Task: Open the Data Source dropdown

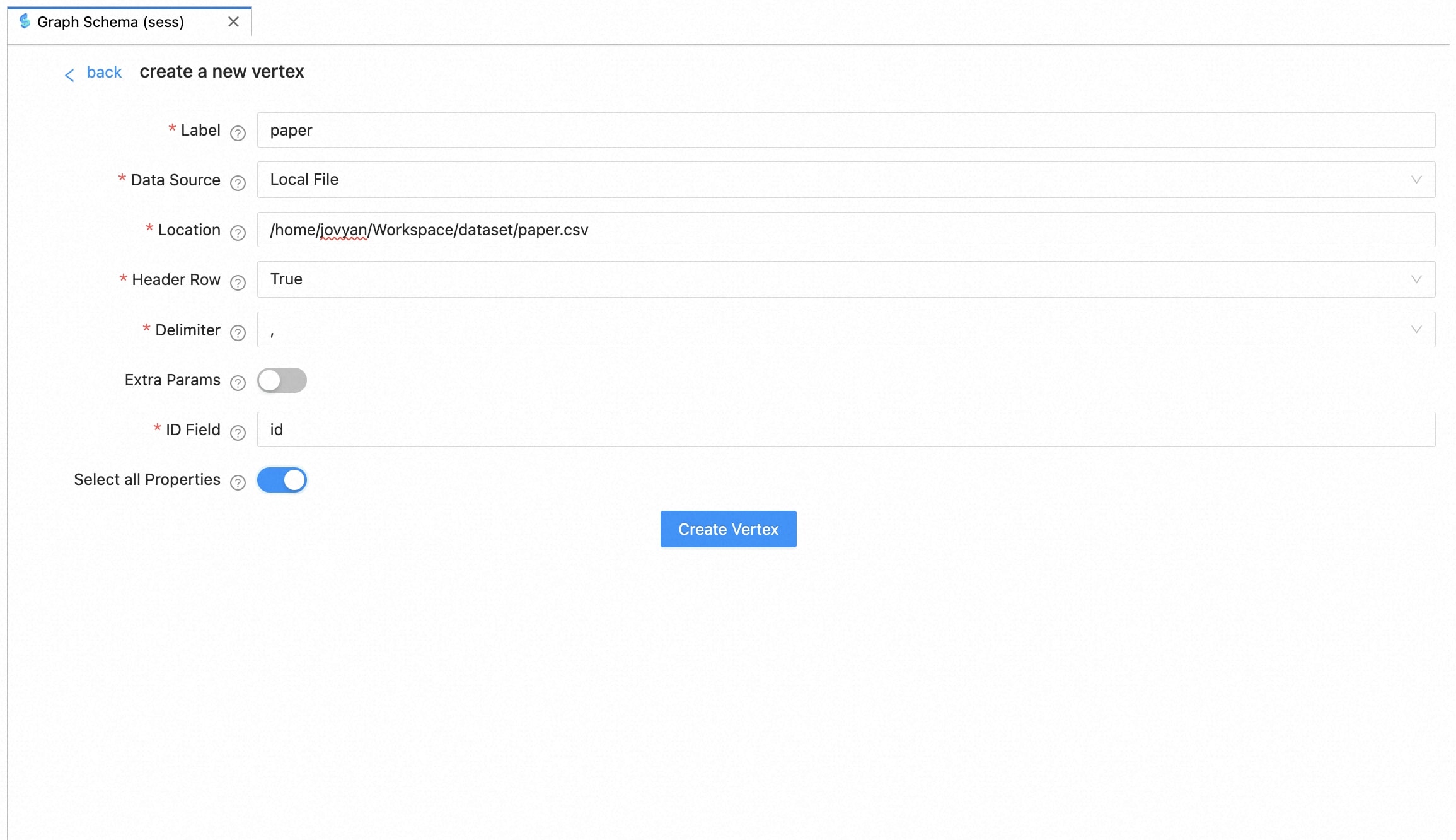Action: tap(845, 180)
